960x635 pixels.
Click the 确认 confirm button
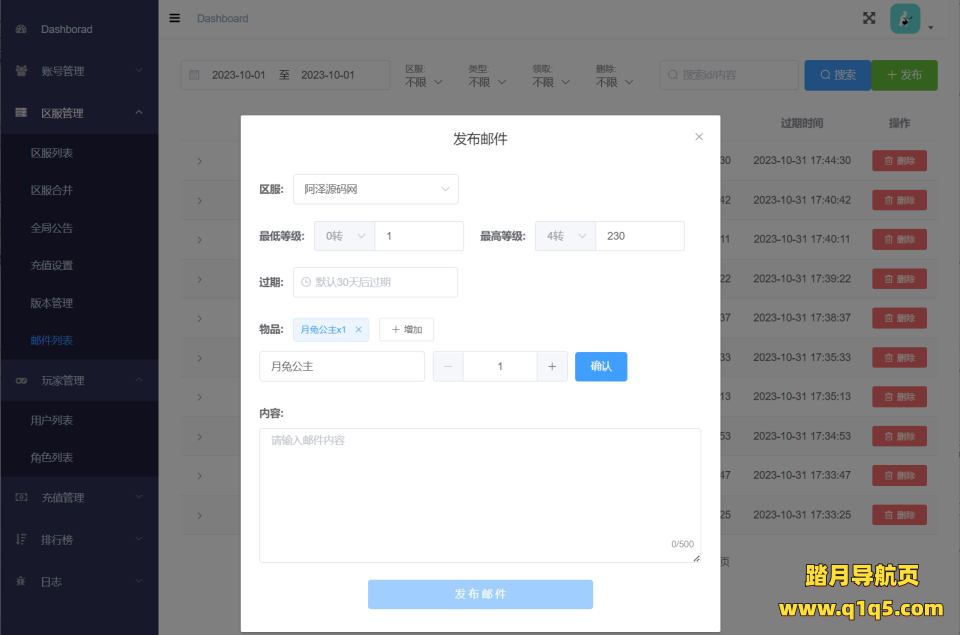[601, 367]
